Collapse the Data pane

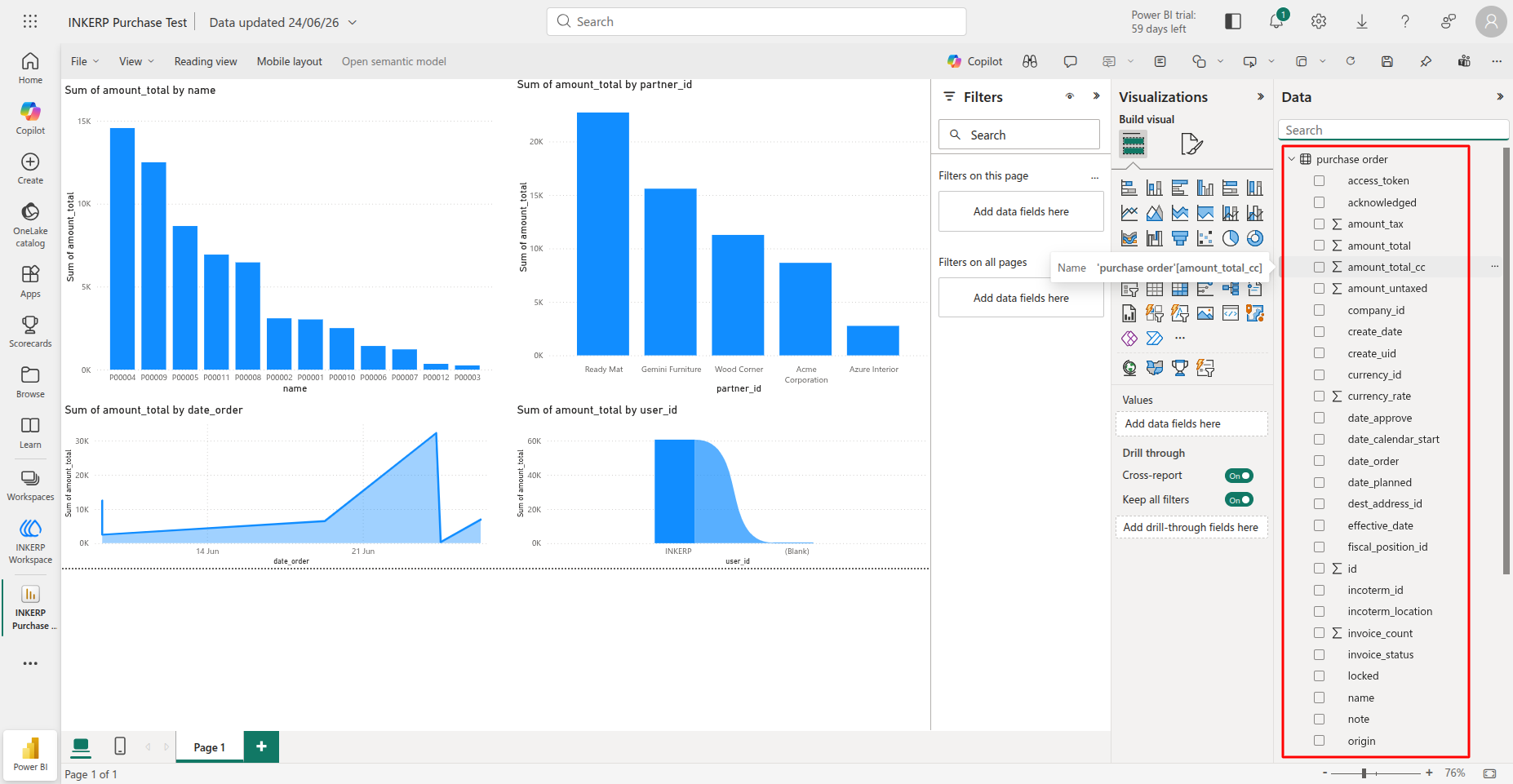point(1500,96)
